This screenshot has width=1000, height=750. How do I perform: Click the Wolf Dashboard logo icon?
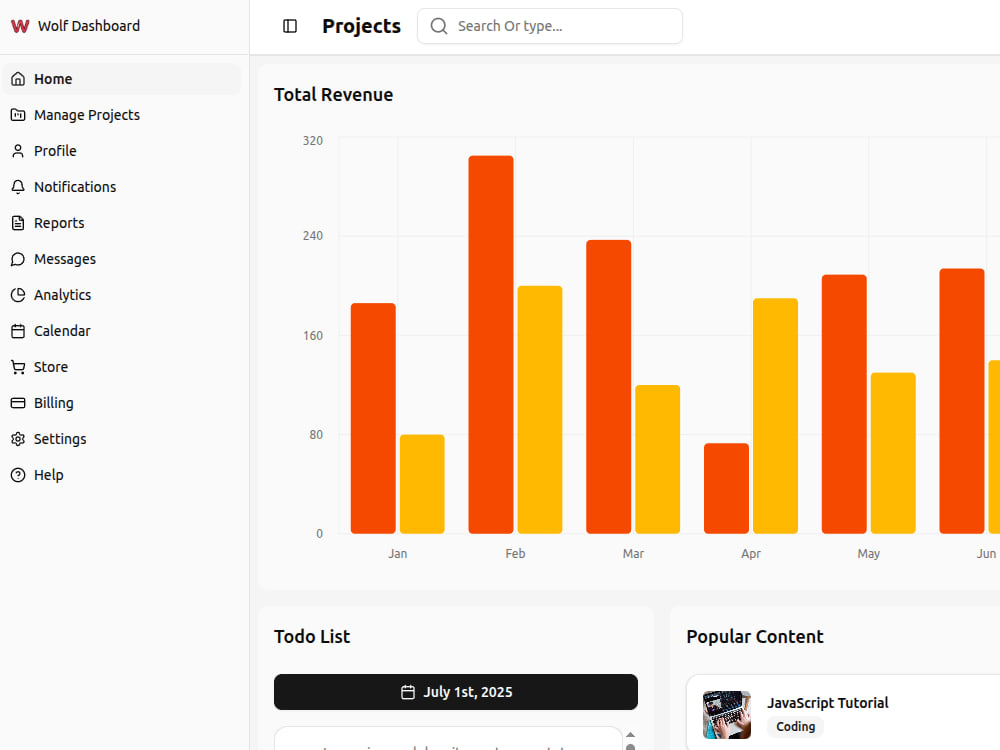tap(20, 26)
